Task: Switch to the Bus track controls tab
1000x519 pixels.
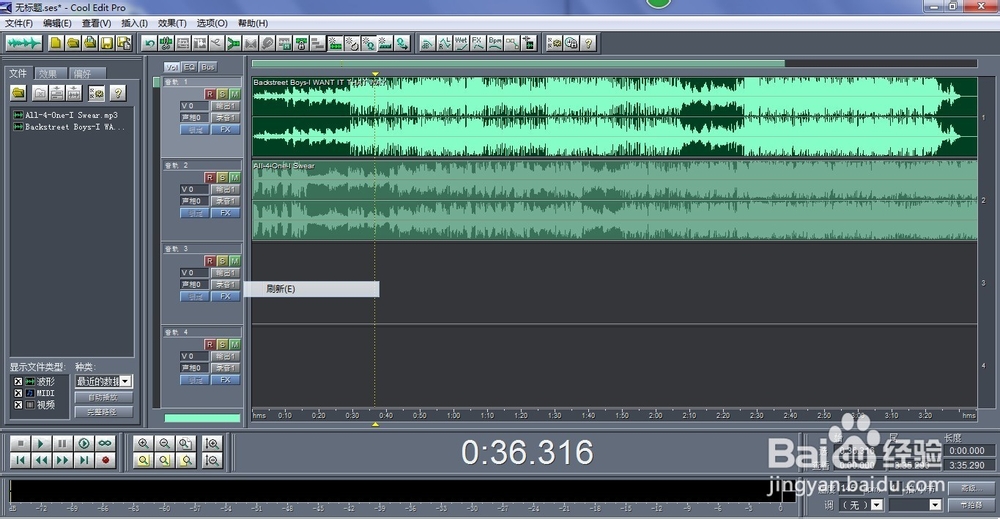Action: pyautogui.click(x=208, y=67)
